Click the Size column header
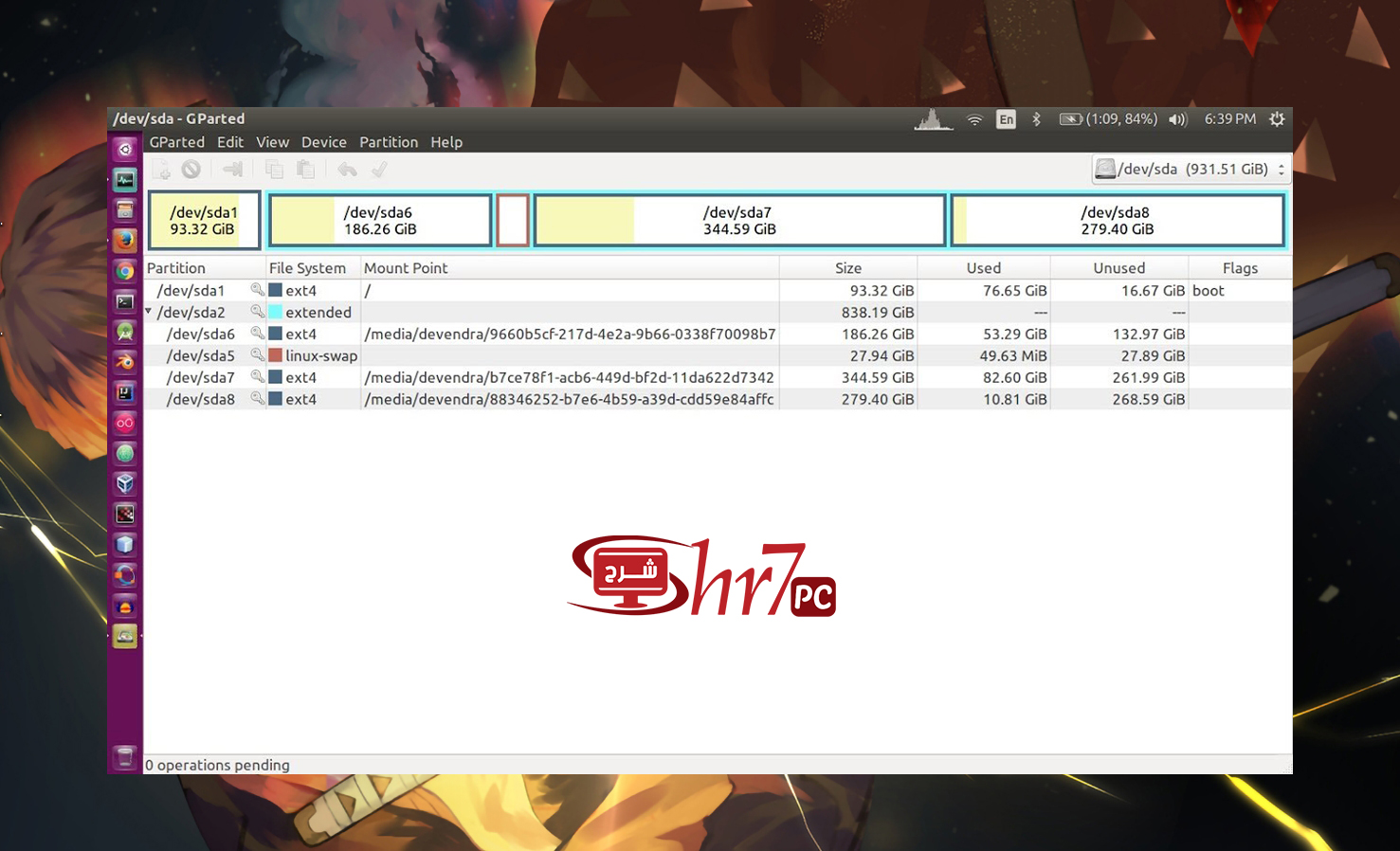The image size is (1400, 851). [x=848, y=268]
